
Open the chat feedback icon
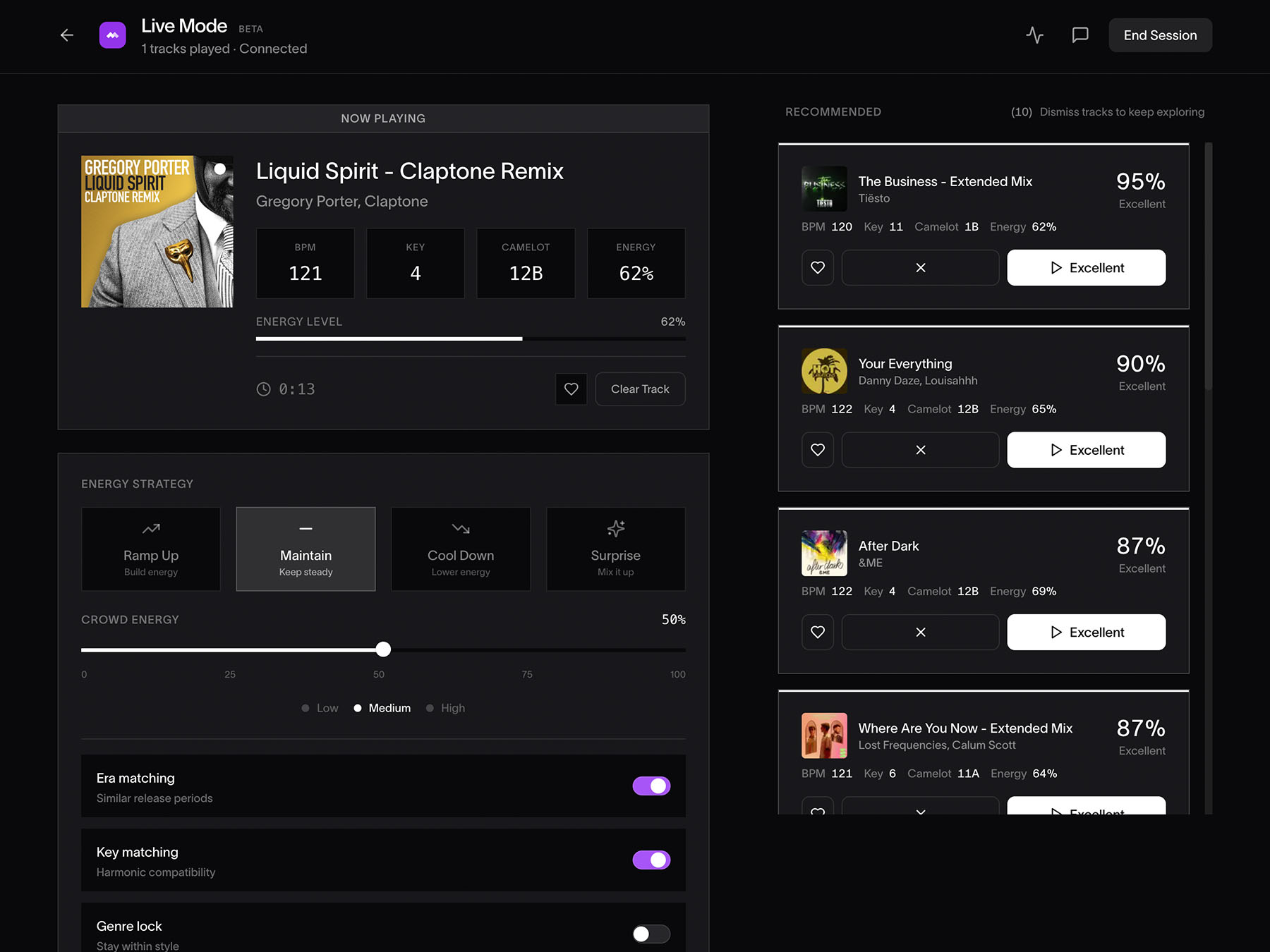pyautogui.click(x=1080, y=35)
